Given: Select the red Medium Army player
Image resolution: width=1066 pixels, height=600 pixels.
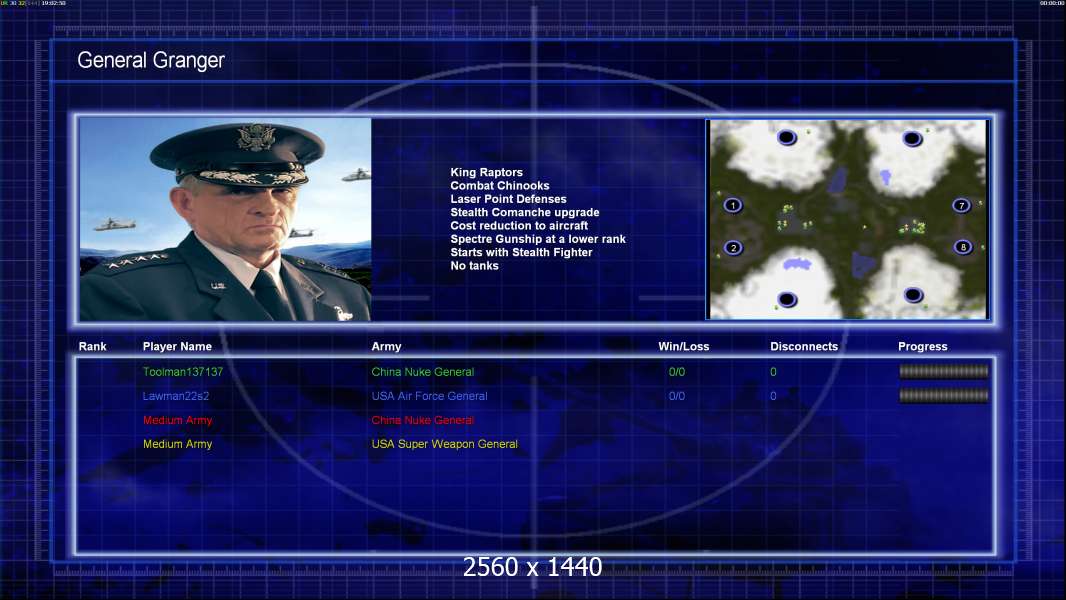Looking at the screenshot, I should [177, 420].
